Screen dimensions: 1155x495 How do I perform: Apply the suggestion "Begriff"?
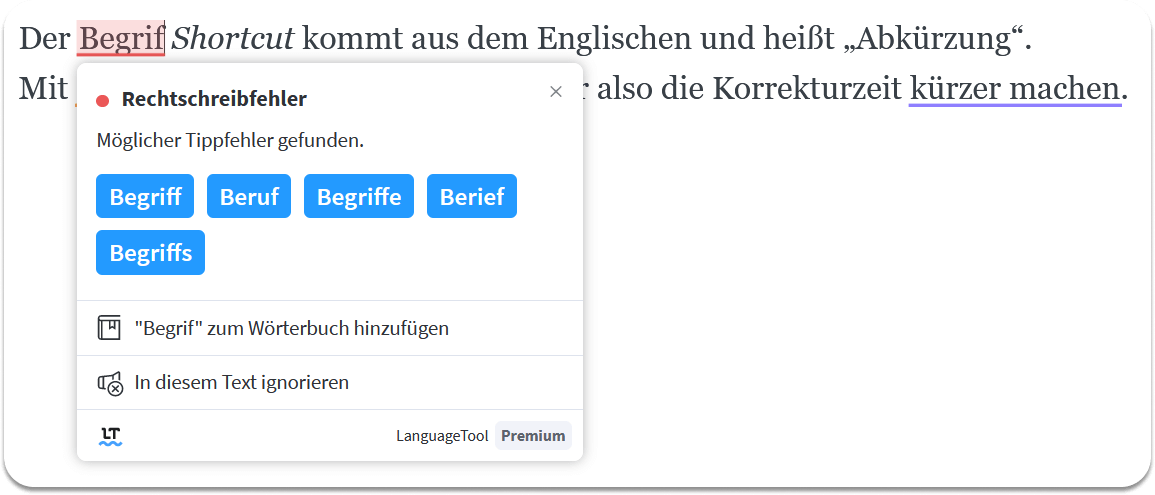145,197
